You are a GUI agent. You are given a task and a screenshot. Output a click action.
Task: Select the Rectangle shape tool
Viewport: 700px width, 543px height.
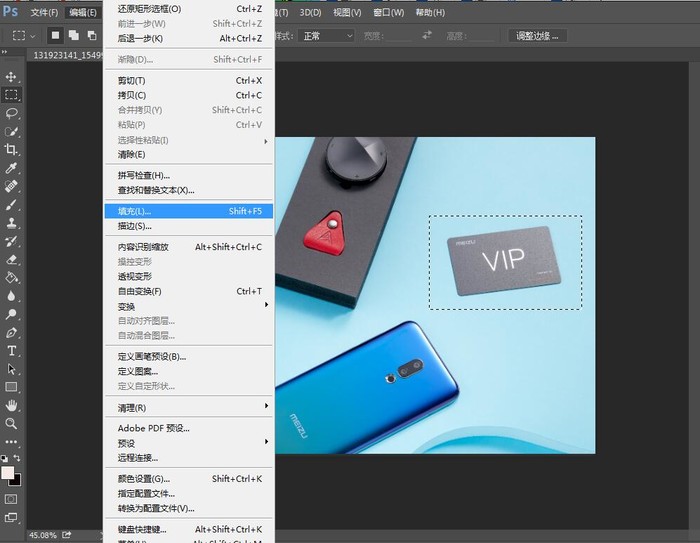11,387
